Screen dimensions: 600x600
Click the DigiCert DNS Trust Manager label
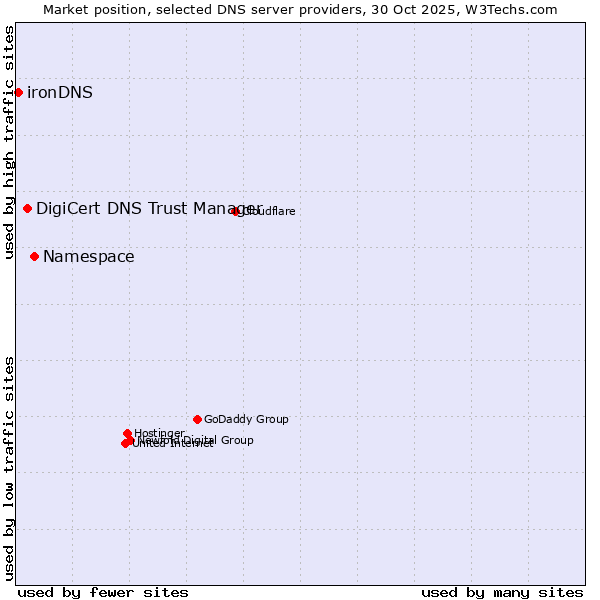click(150, 208)
